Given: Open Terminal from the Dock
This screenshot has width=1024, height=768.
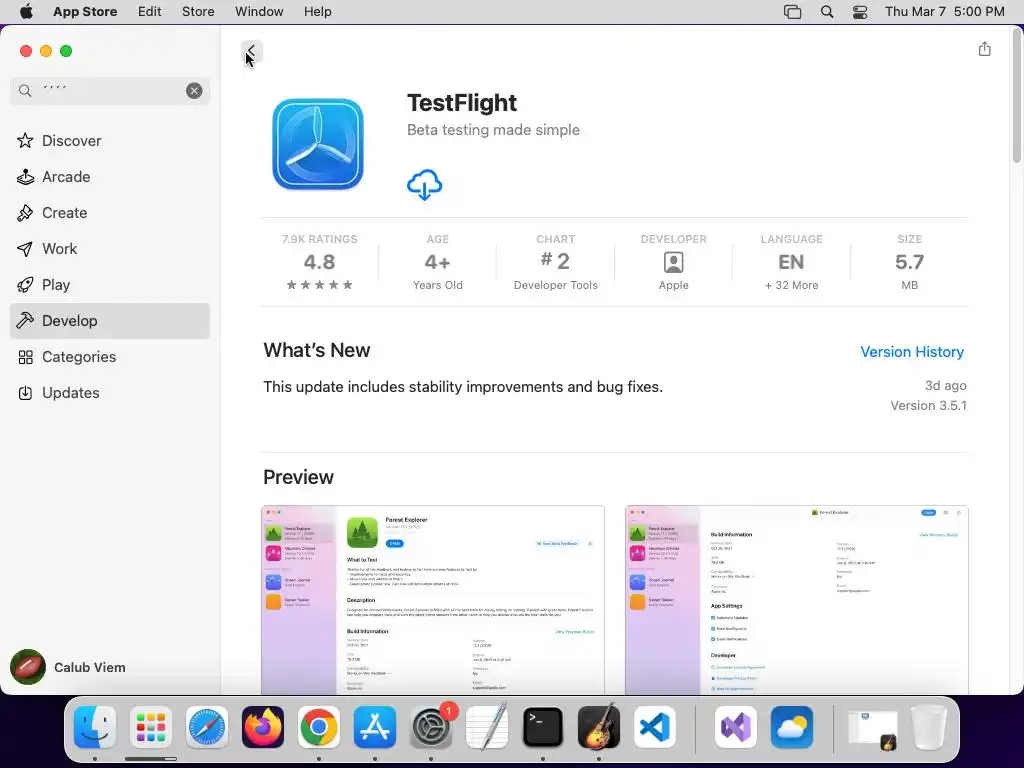Looking at the screenshot, I should click(543, 727).
